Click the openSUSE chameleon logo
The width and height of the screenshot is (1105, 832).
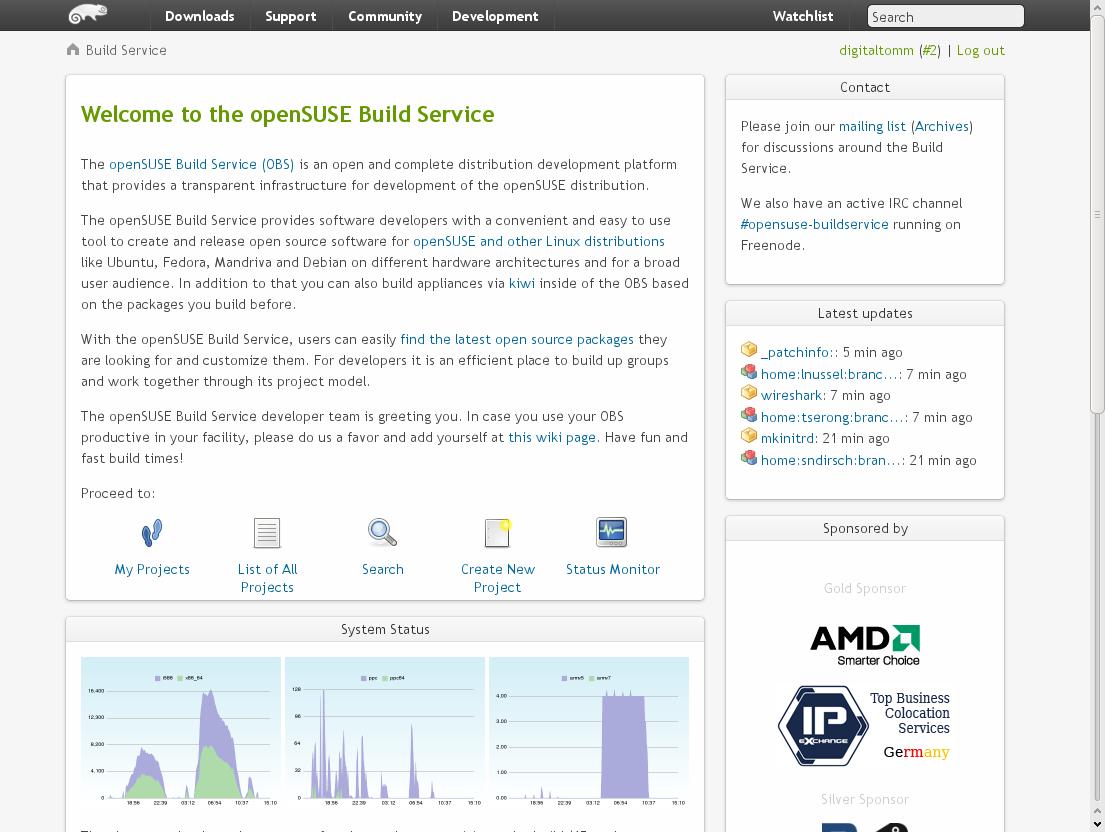pos(87,15)
